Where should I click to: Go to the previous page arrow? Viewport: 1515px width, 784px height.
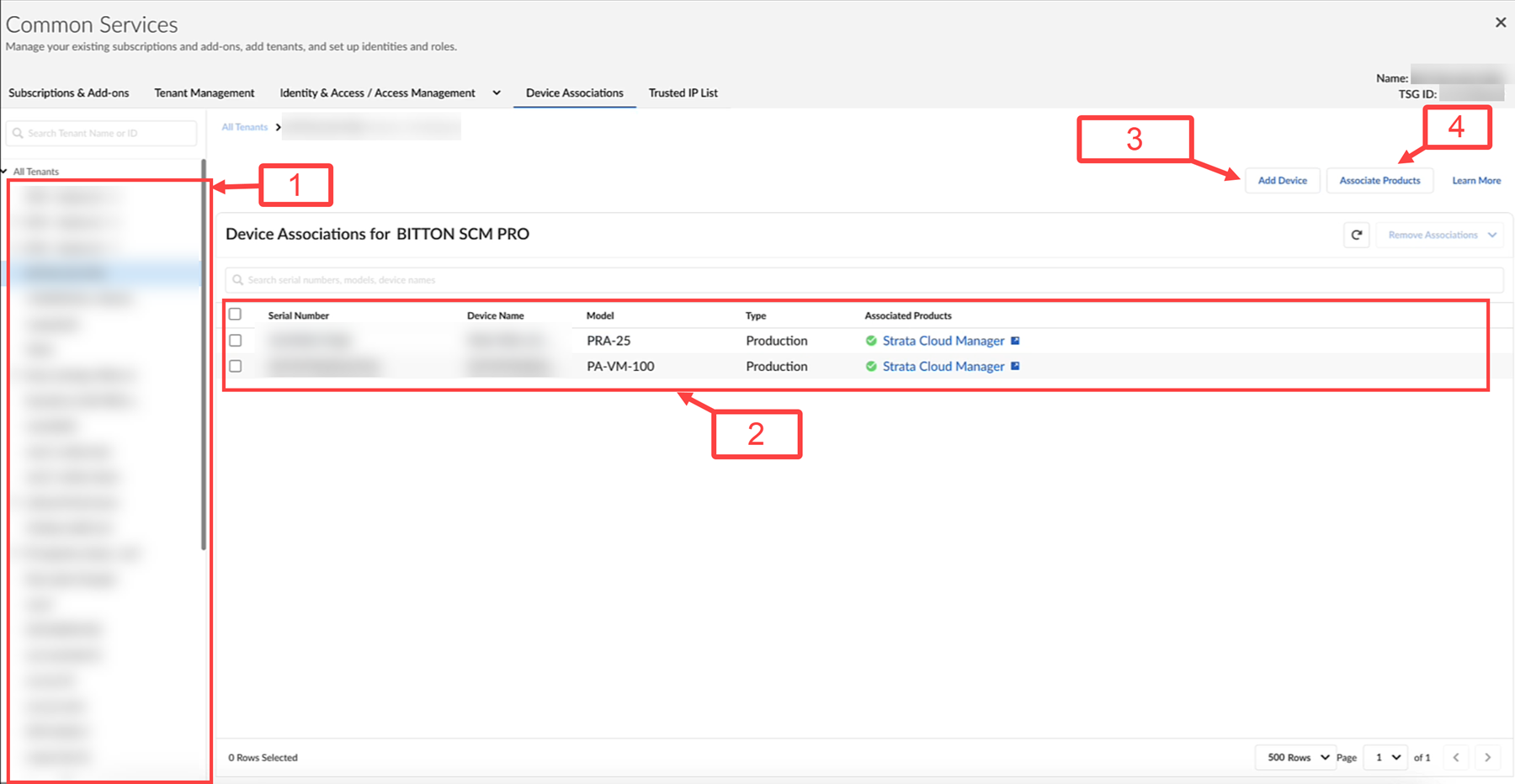coord(1456,757)
